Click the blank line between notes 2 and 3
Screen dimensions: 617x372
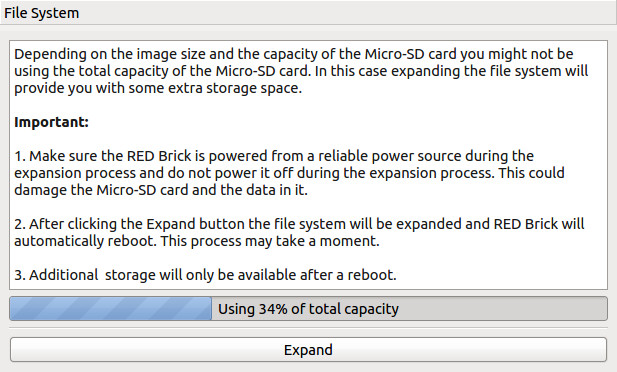coord(308,258)
